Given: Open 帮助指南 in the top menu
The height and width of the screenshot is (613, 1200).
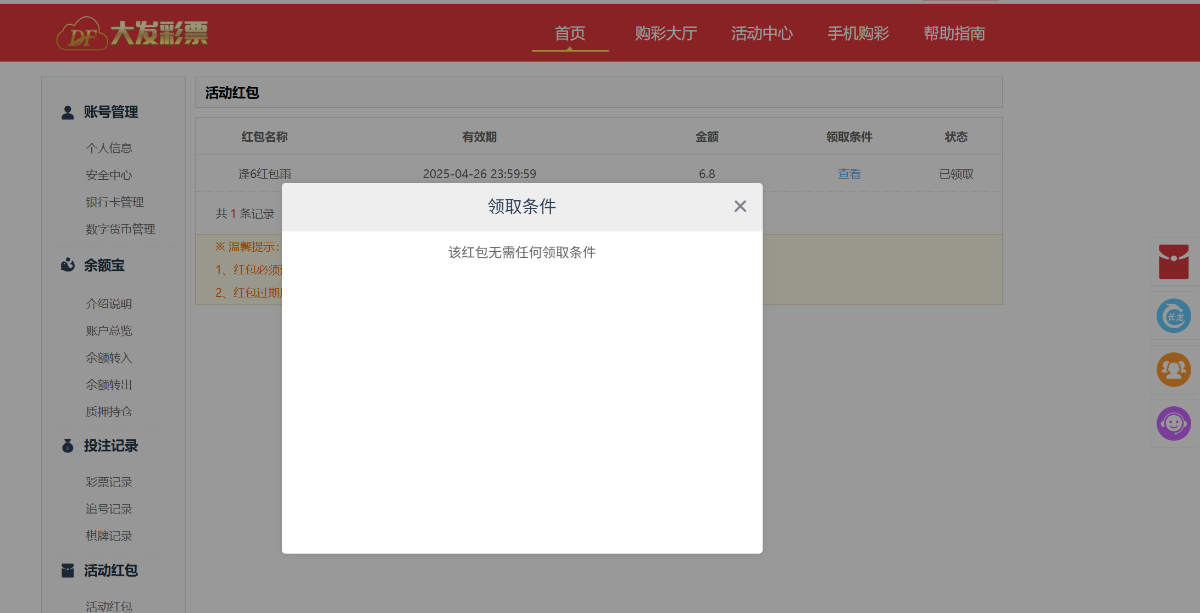Looking at the screenshot, I should [954, 33].
